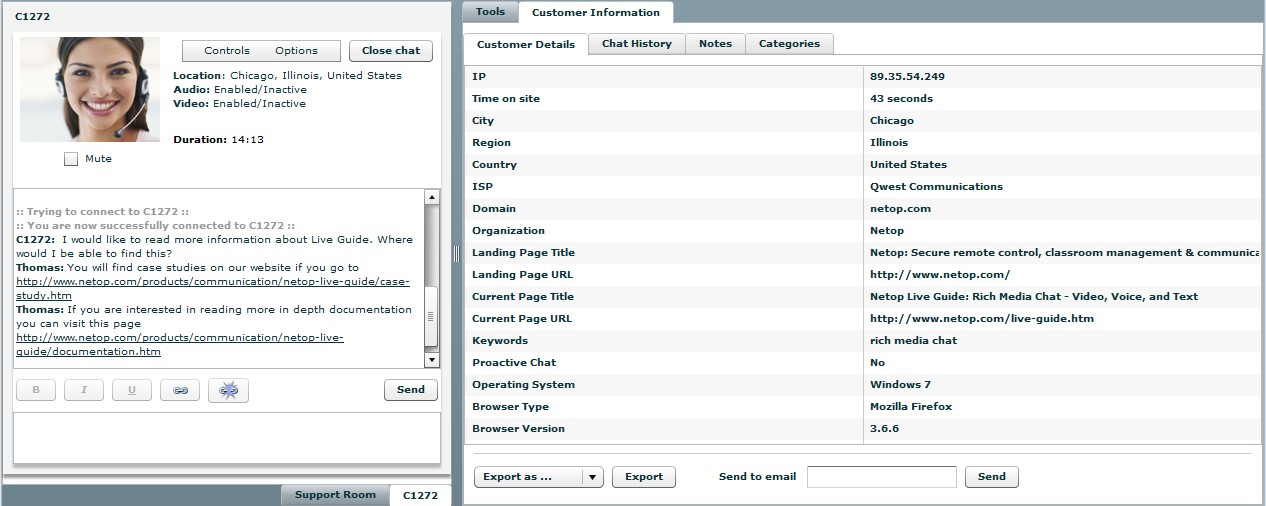Click the scroll up arrow in chat log
The width and height of the screenshot is (1266, 506).
tap(432, 197)
